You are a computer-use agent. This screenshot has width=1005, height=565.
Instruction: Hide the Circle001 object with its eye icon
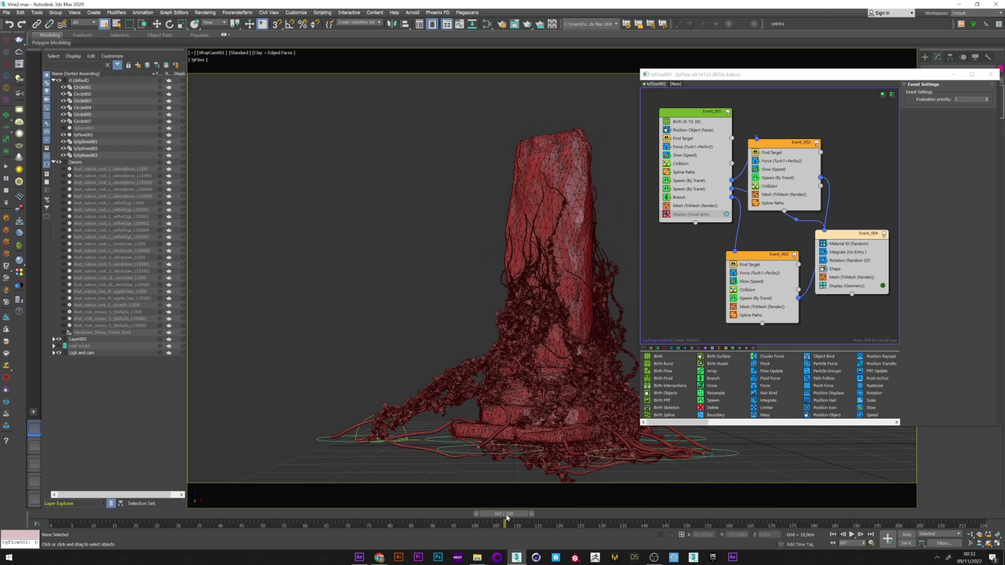click(x=63, y=87)
